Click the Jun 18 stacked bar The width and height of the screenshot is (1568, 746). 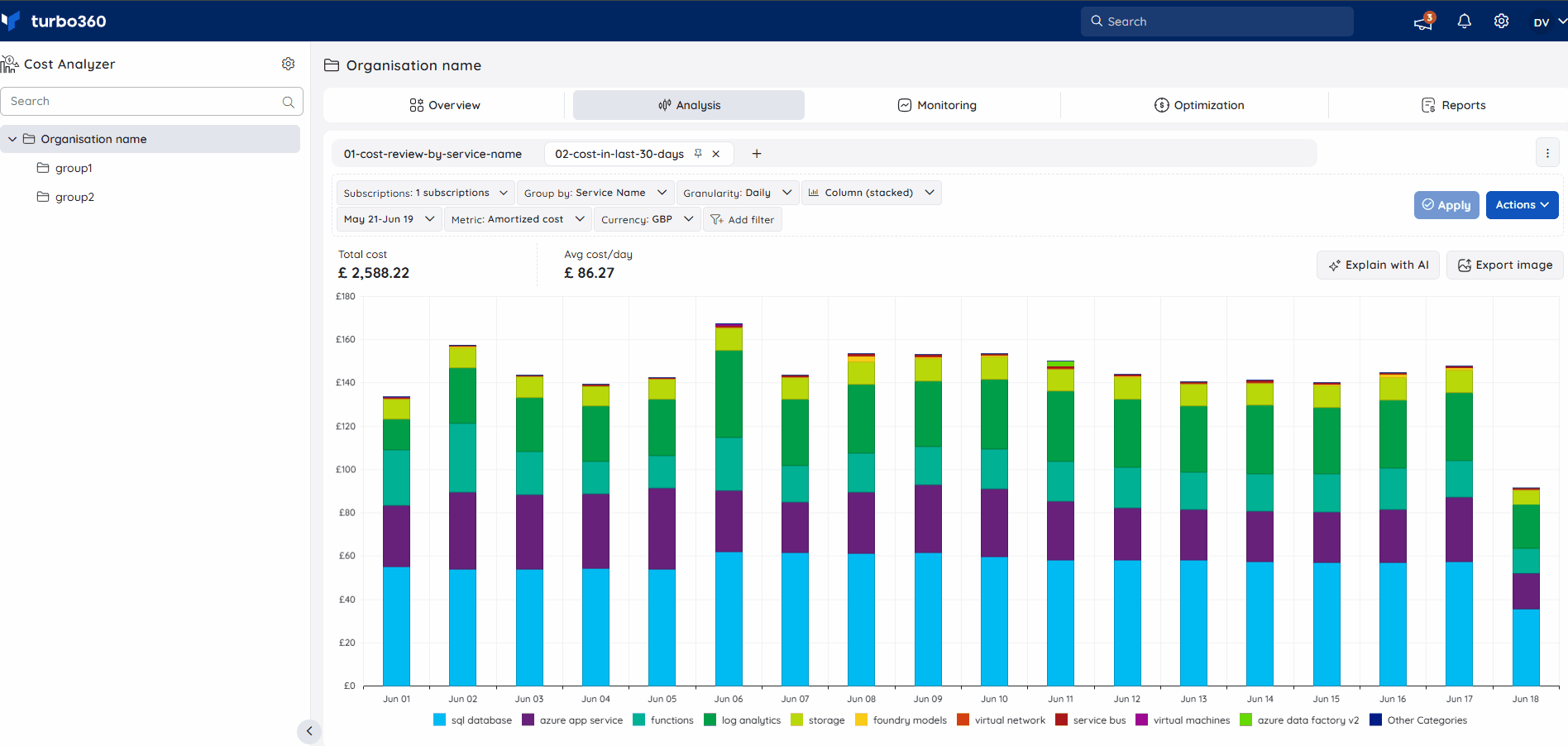pos(1526,586)
